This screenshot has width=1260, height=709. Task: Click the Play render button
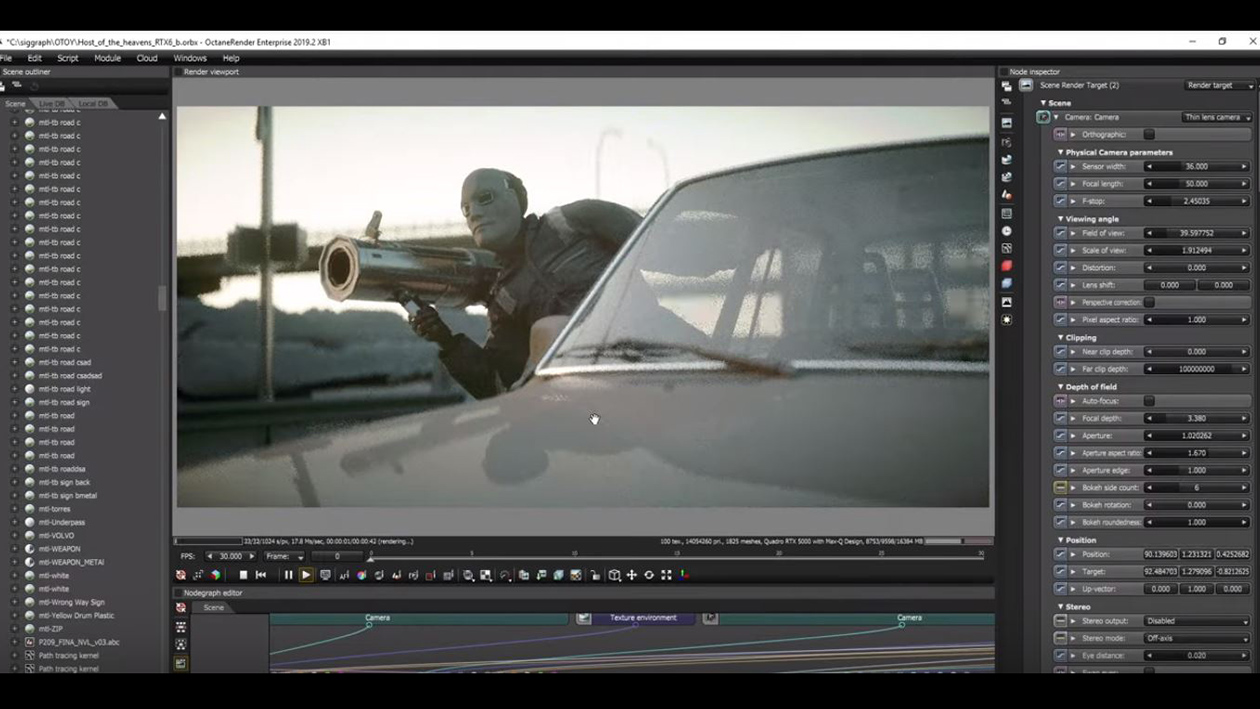click(306, 575)
